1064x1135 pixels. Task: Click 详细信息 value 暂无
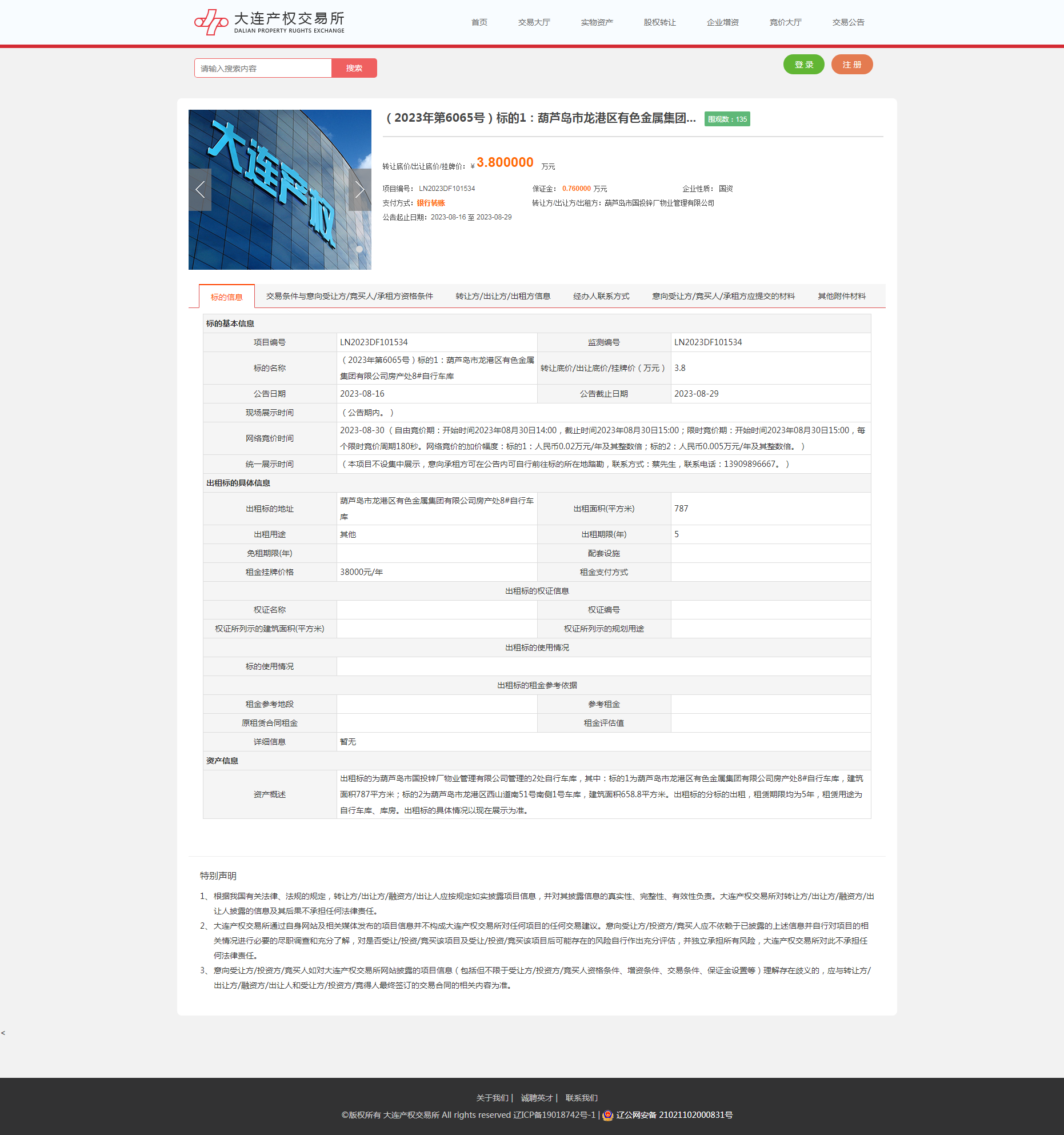click(348, 742)
